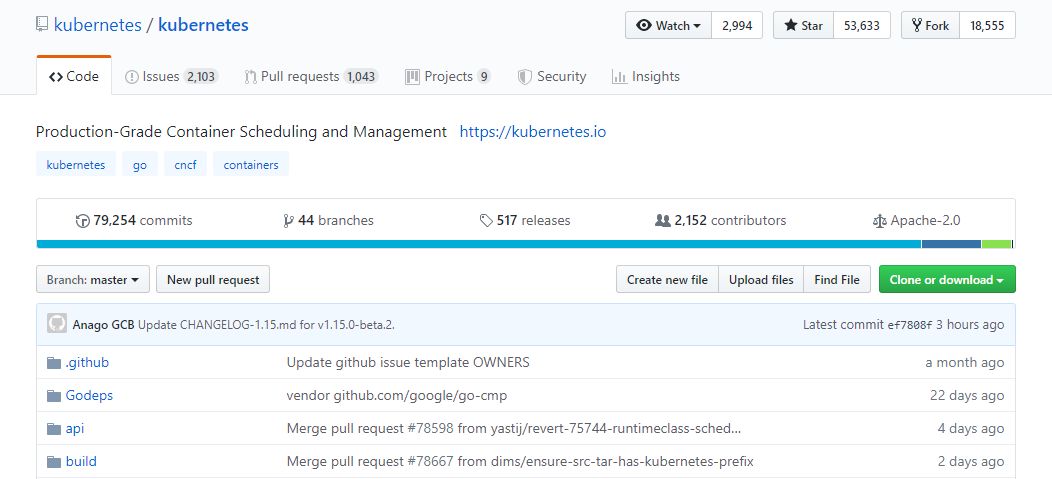Click the Upload files button
The width and height of the screenshot is (1052, 479).
[x=761, y=280]
